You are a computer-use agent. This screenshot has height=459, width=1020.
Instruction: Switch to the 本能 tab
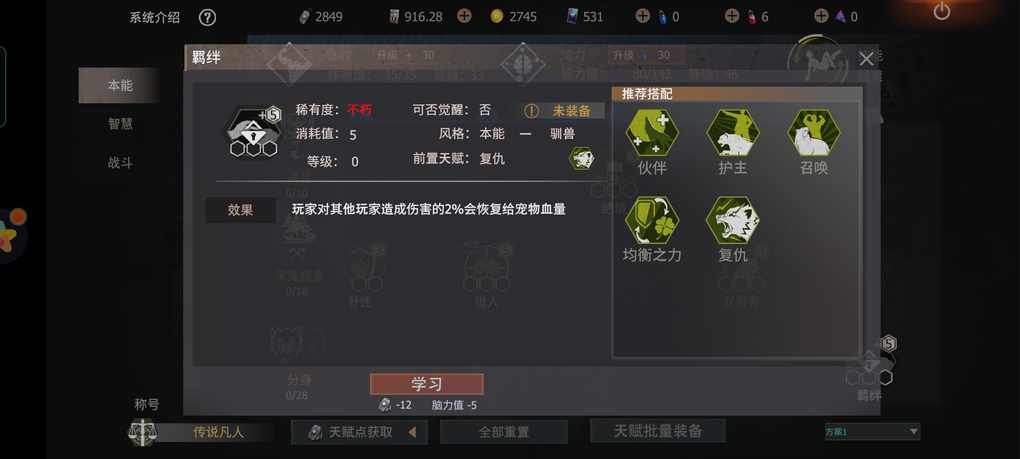tap(120, 85)
